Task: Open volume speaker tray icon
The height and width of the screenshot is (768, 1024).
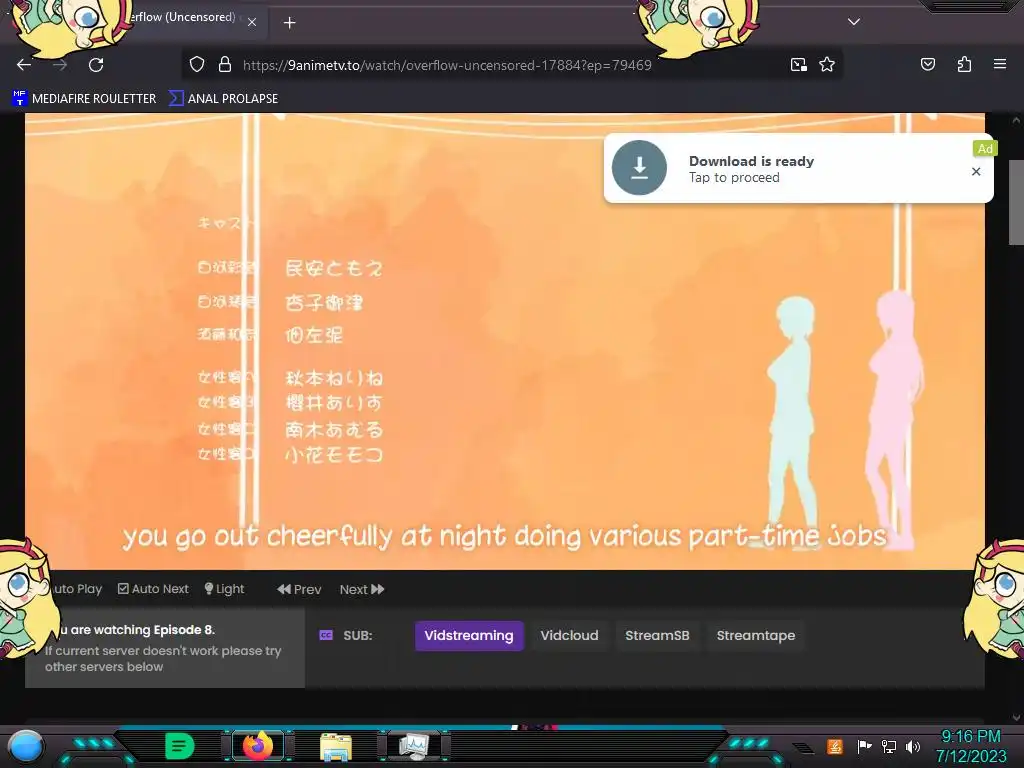Action: point(912,746)
